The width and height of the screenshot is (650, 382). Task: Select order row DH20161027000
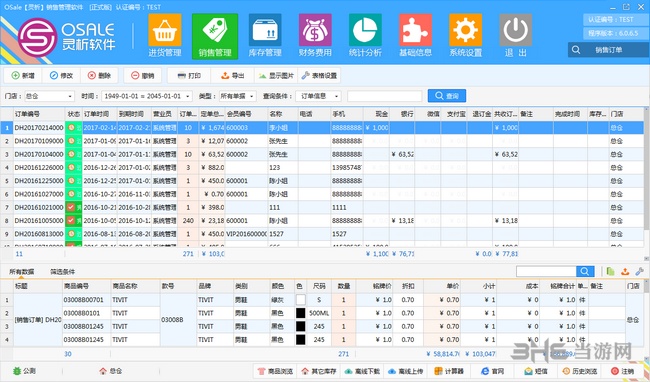click(x=322, y=194)
